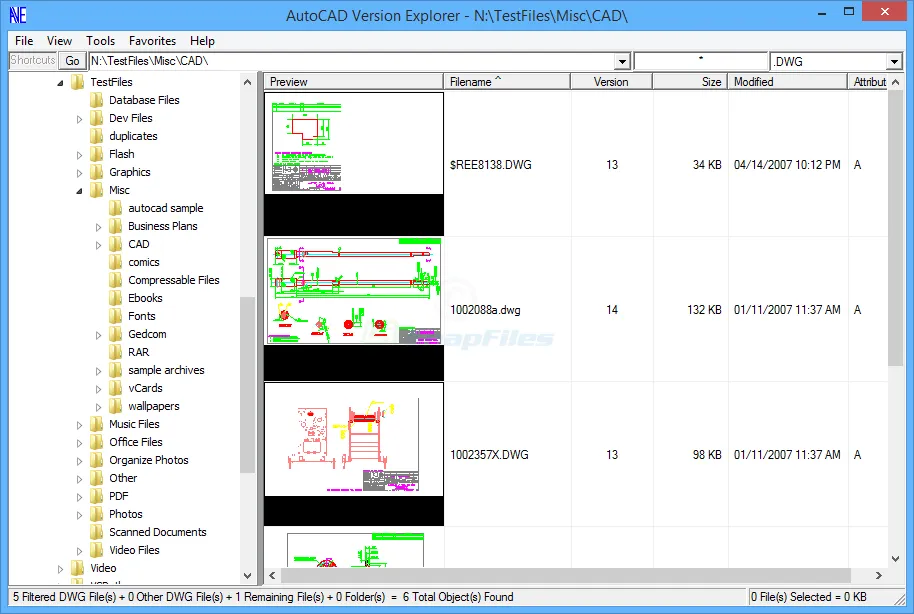Collapse the TestFiles tree node
The image size is (914, 614).
point(60,83)
